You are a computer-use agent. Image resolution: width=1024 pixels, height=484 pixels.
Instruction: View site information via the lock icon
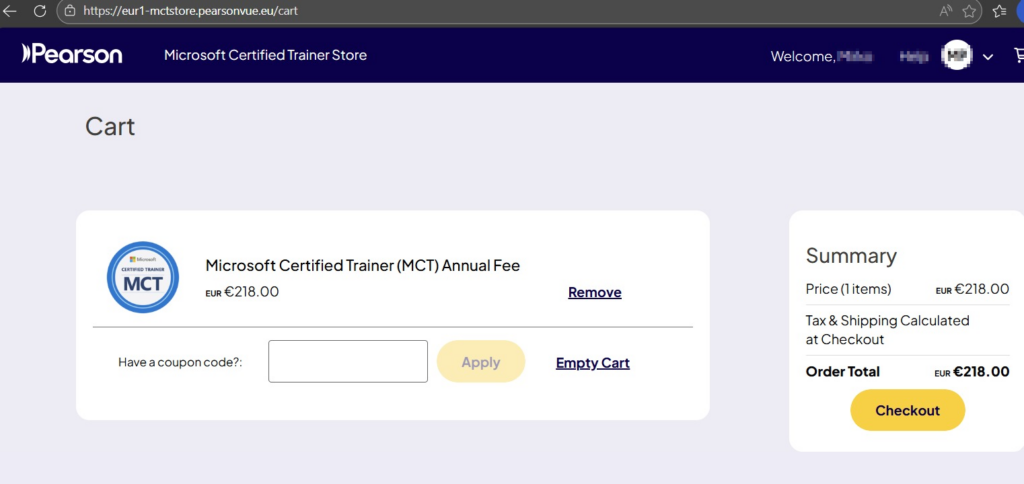coord(69,11)
